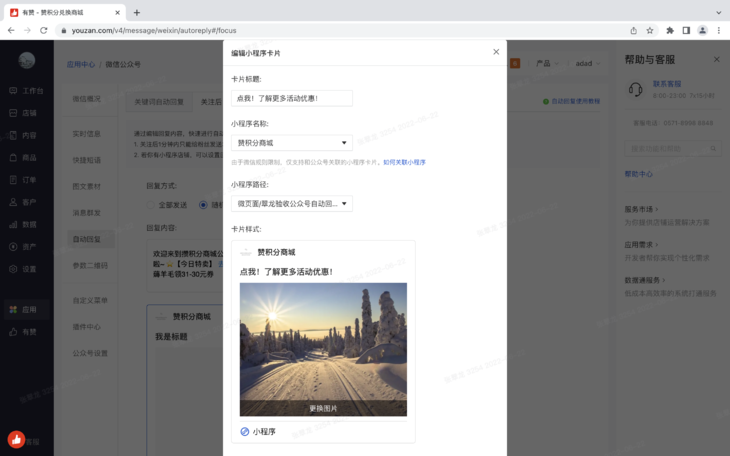This screenshot has width=730, height=456.
Task: Open the browser extensions puzzle icon
Action: tap(670, 31)
